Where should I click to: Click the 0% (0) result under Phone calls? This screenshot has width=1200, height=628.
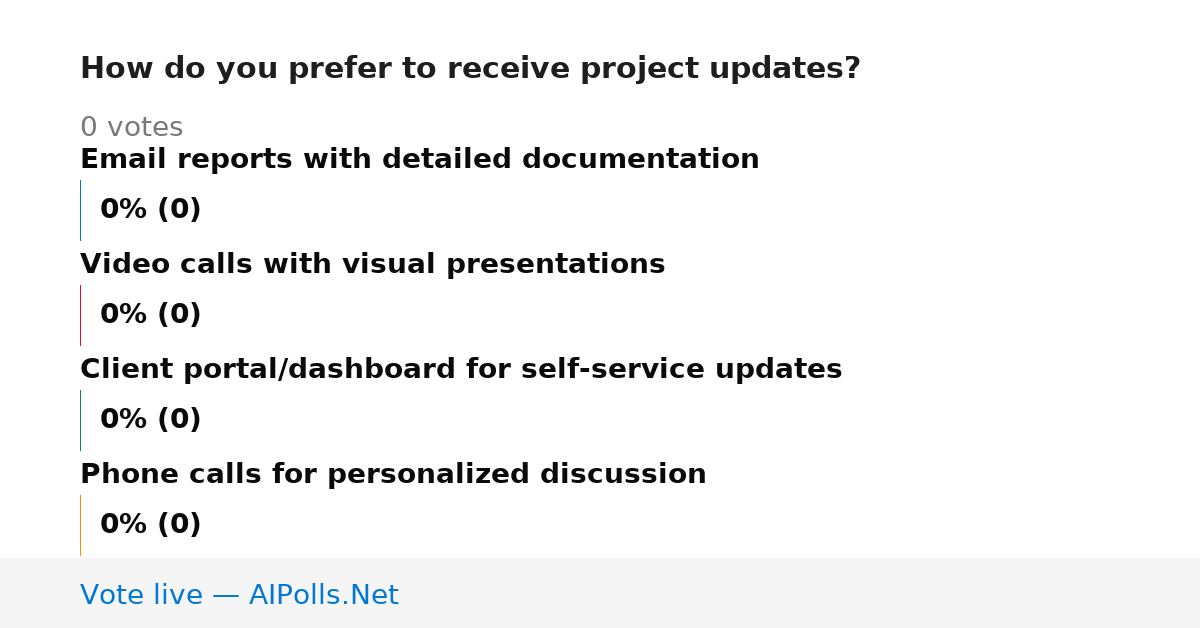tap(150, 524)
